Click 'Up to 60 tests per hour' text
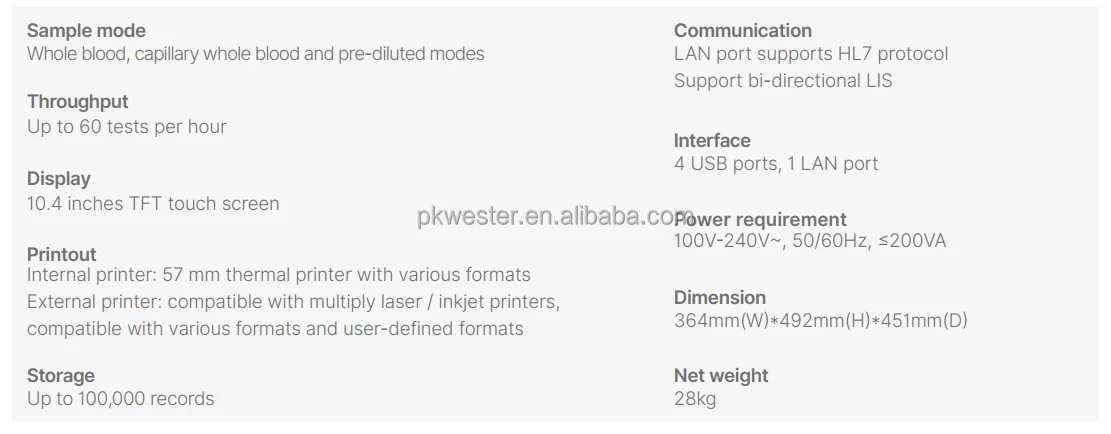This screenshot has height=434, width=1111. [x=127, y=127]
